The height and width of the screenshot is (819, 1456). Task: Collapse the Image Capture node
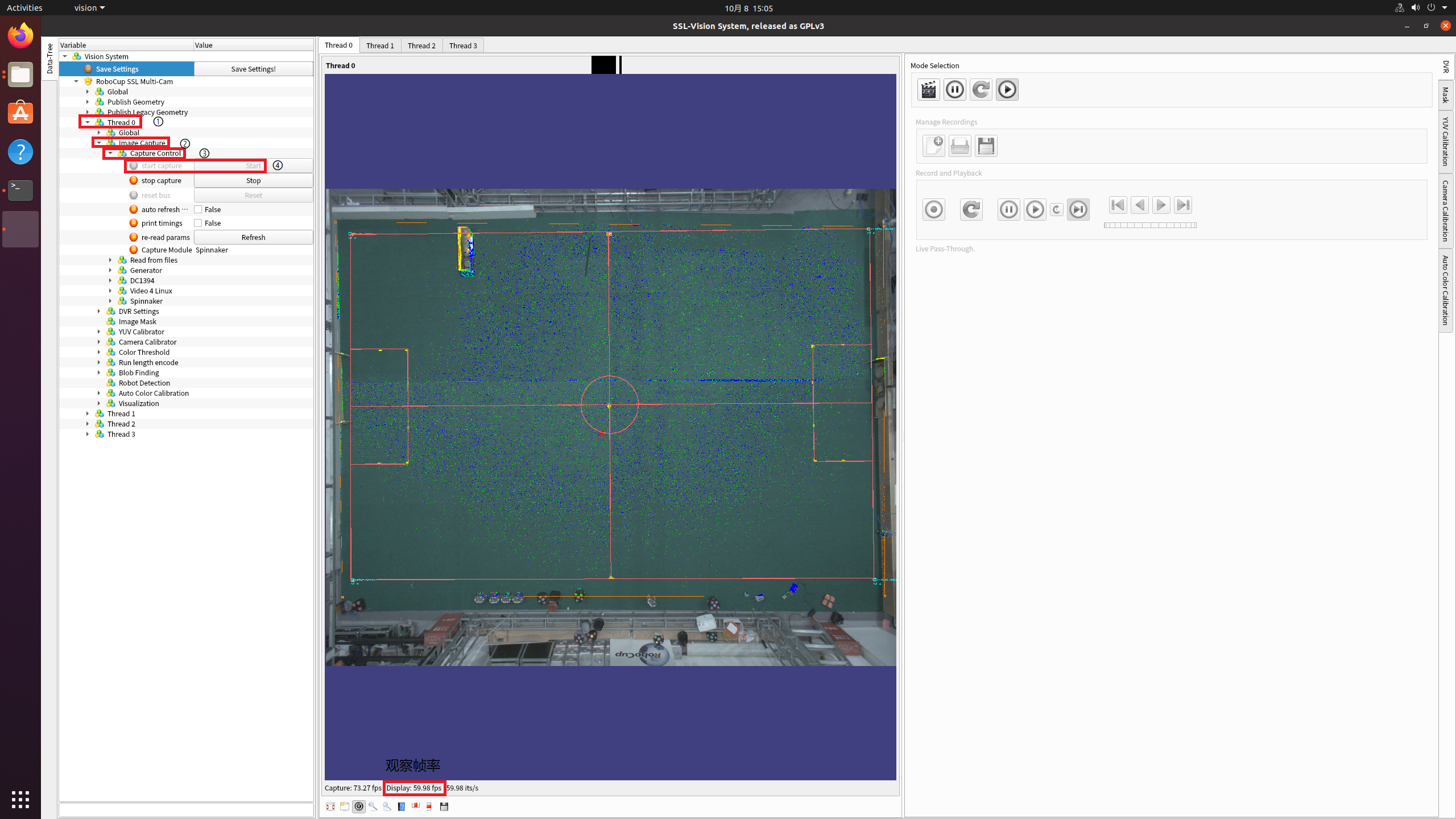click(x=99, y=143)
